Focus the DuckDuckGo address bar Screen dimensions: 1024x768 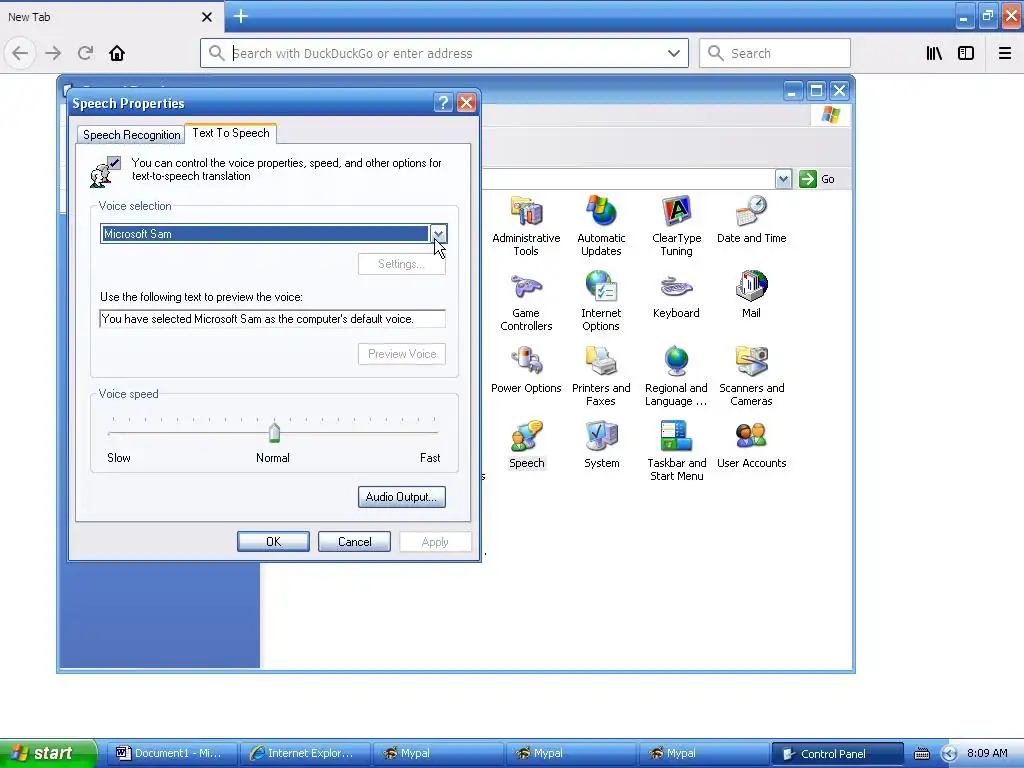click(444, 53)
